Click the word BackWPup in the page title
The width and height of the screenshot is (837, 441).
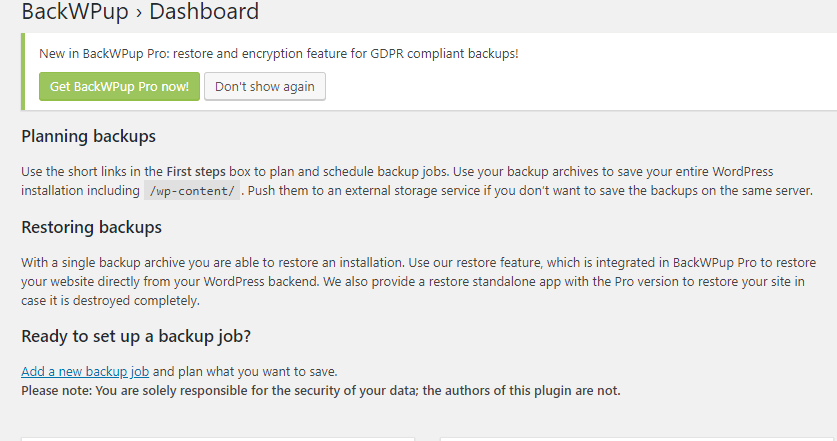pos(75,12)
